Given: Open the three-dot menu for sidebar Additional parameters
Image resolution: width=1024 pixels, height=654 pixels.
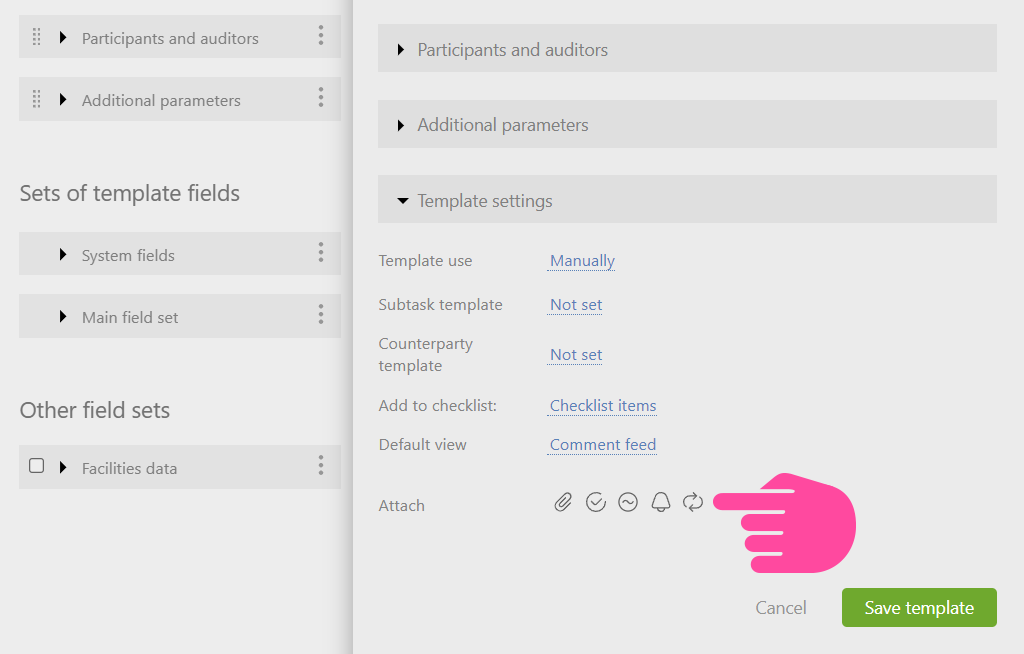Looking at the screenshot, I should 321,98.
